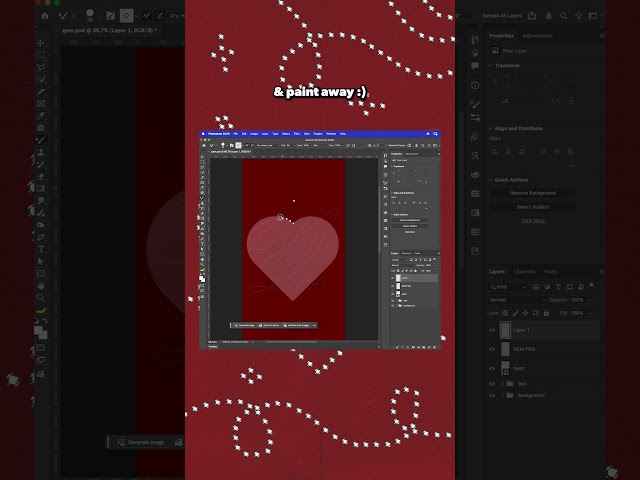Open Opacity 100% dropdown in background Layers panel
This screenshot has width=640, height=480.
pos(589,300)
